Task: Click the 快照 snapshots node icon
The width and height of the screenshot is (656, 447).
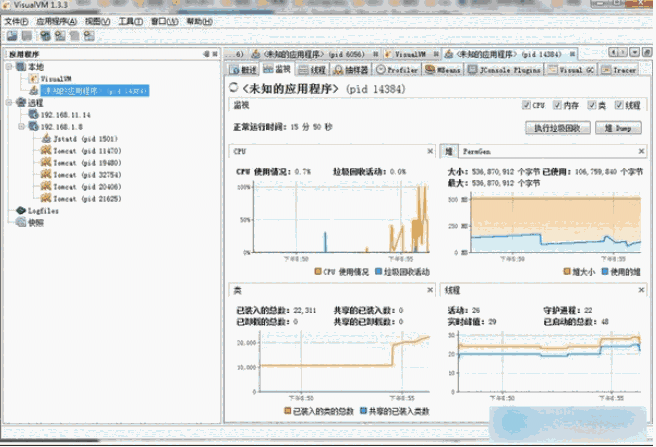Action: pos(21,222)
